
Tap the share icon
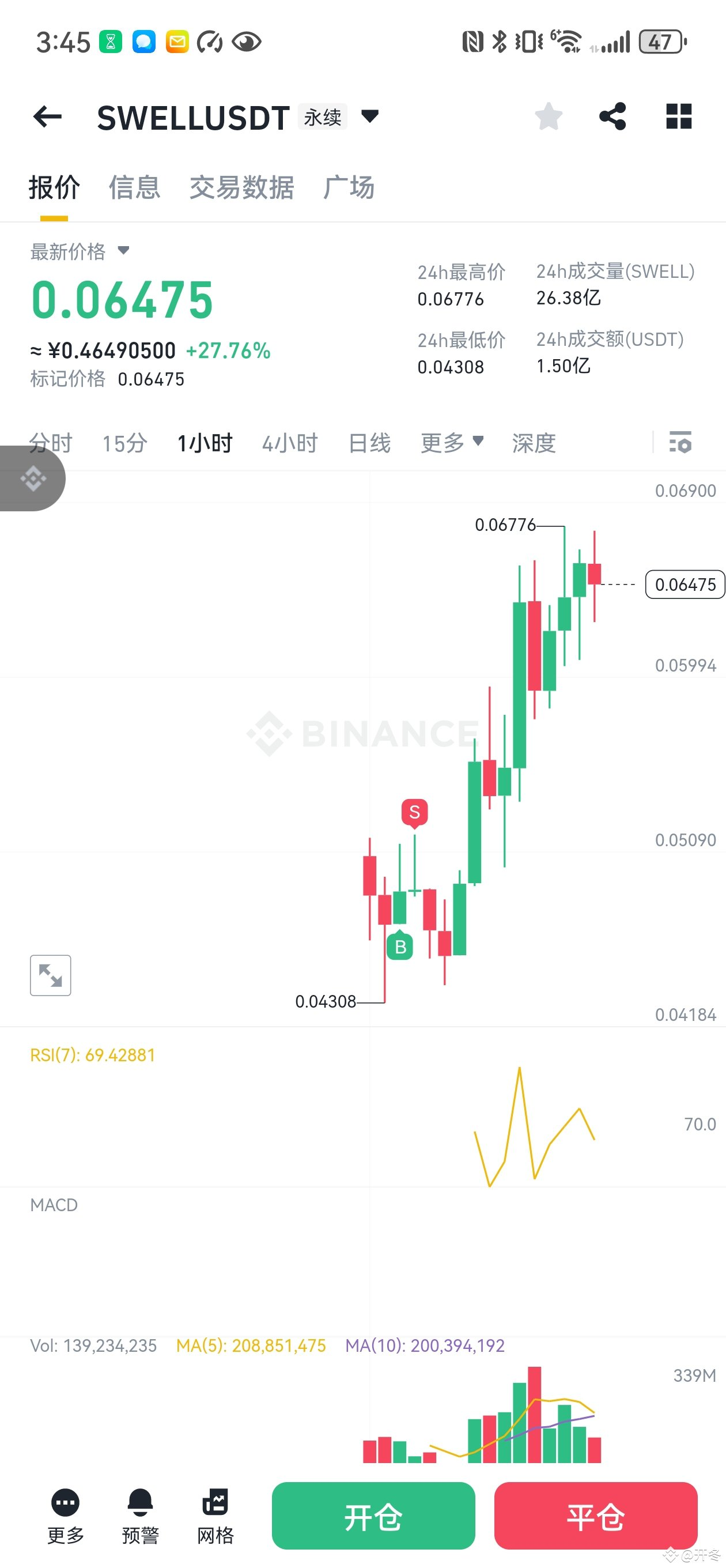pyautogui.click(x=612, y=116)
